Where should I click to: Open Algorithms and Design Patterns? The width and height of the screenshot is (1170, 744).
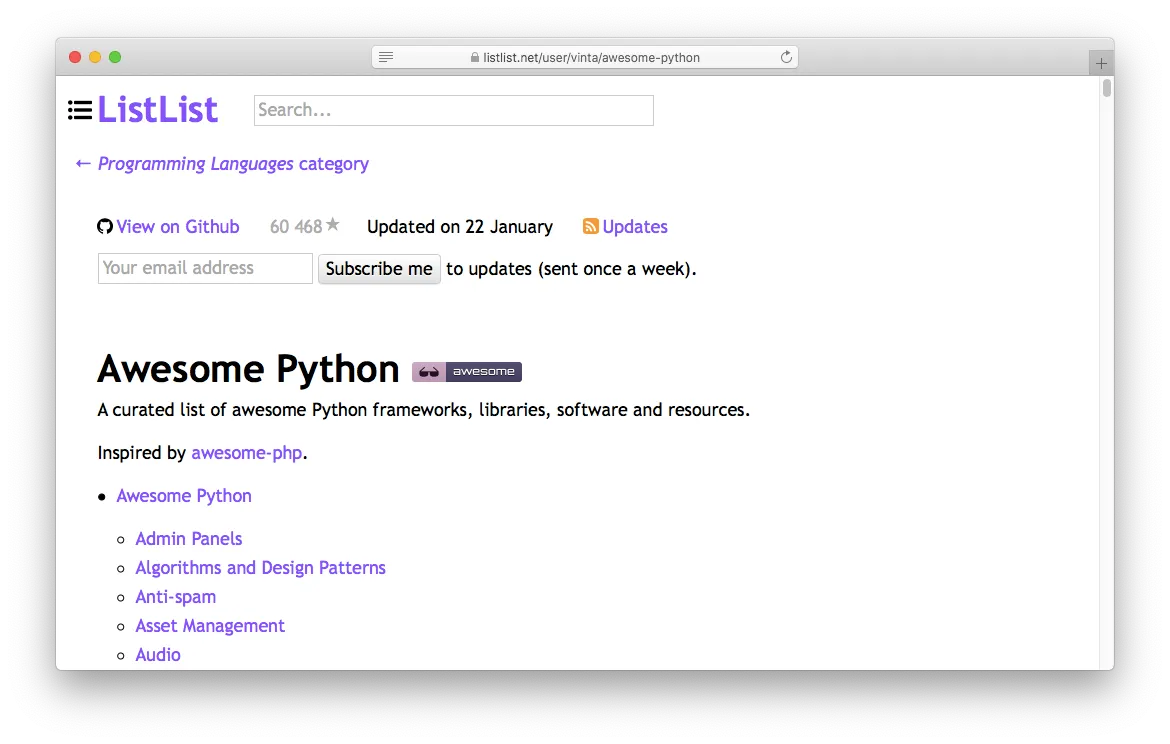[260, 567]
